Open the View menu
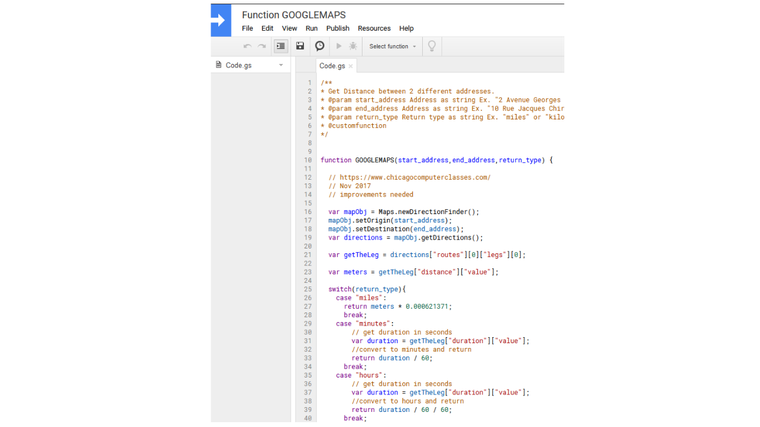Viewport: 760px width, 427px height. click(x=289, y=28)
